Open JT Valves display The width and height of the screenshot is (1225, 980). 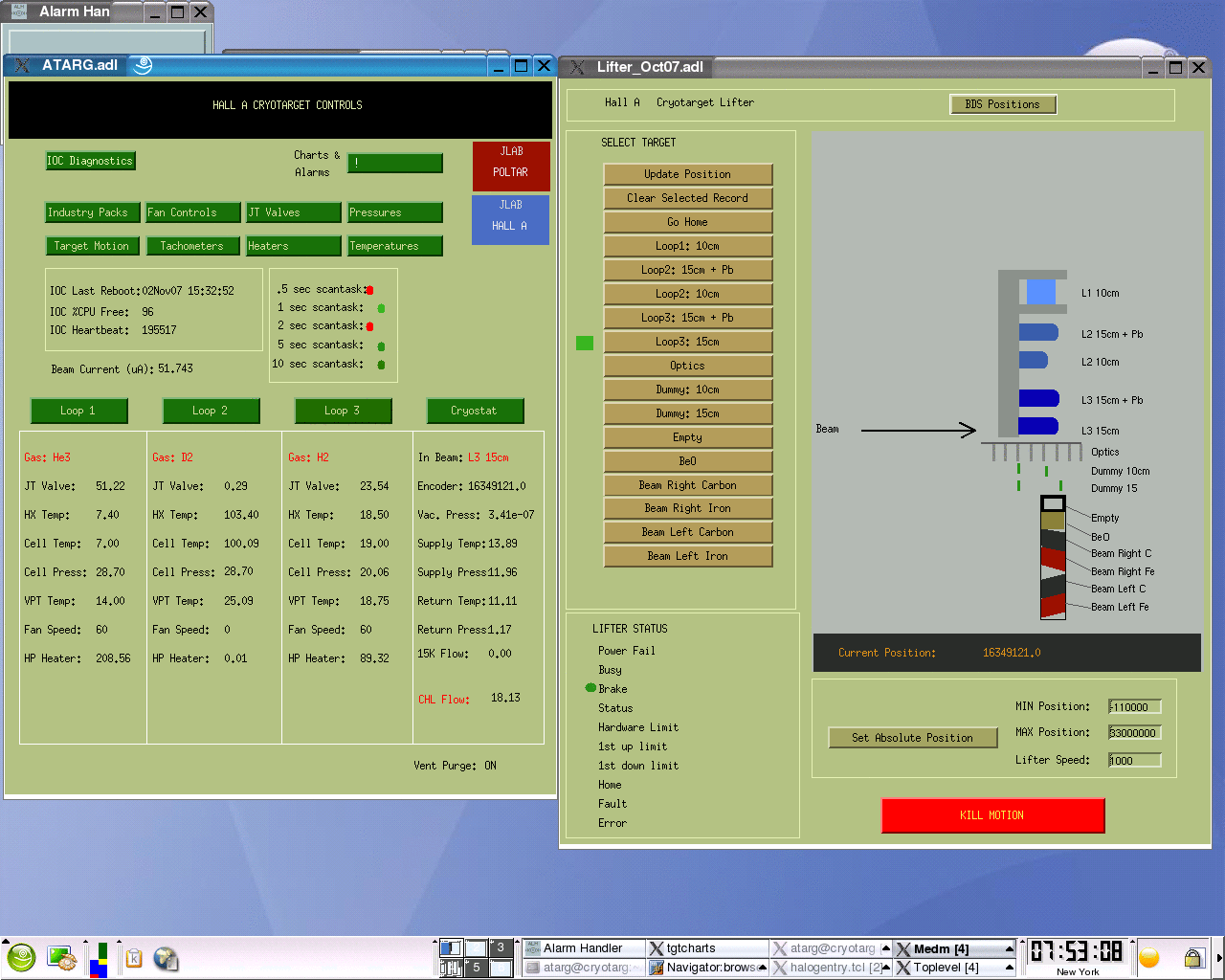coord(294,212)
